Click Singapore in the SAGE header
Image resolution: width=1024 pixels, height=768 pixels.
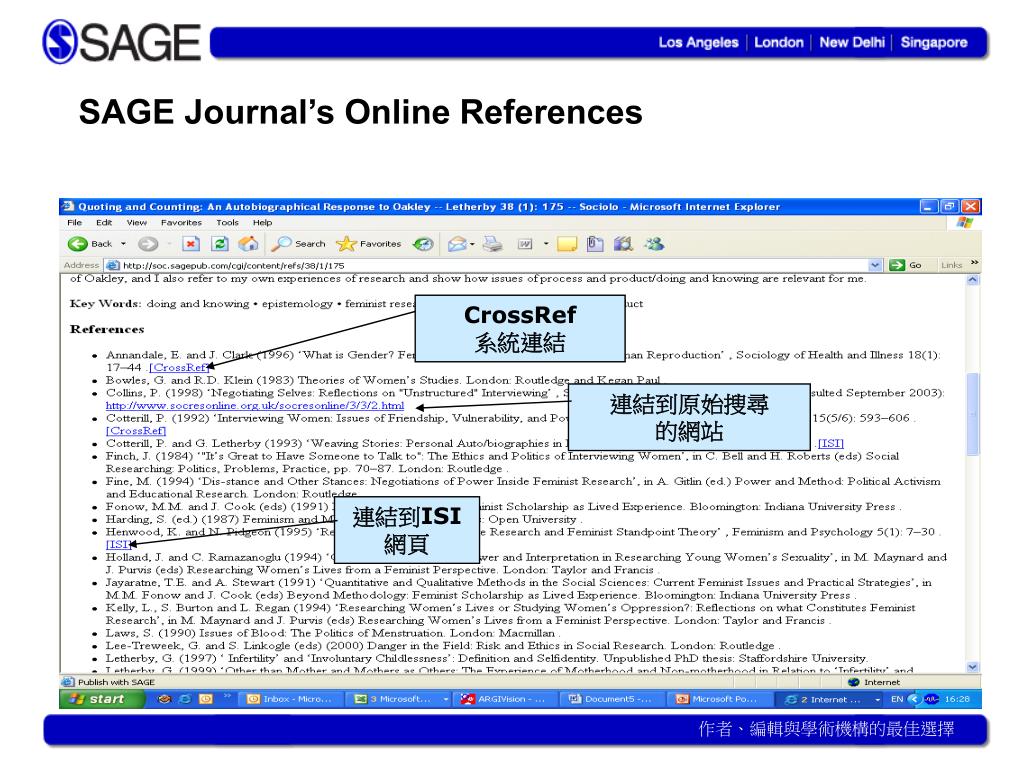934,42
